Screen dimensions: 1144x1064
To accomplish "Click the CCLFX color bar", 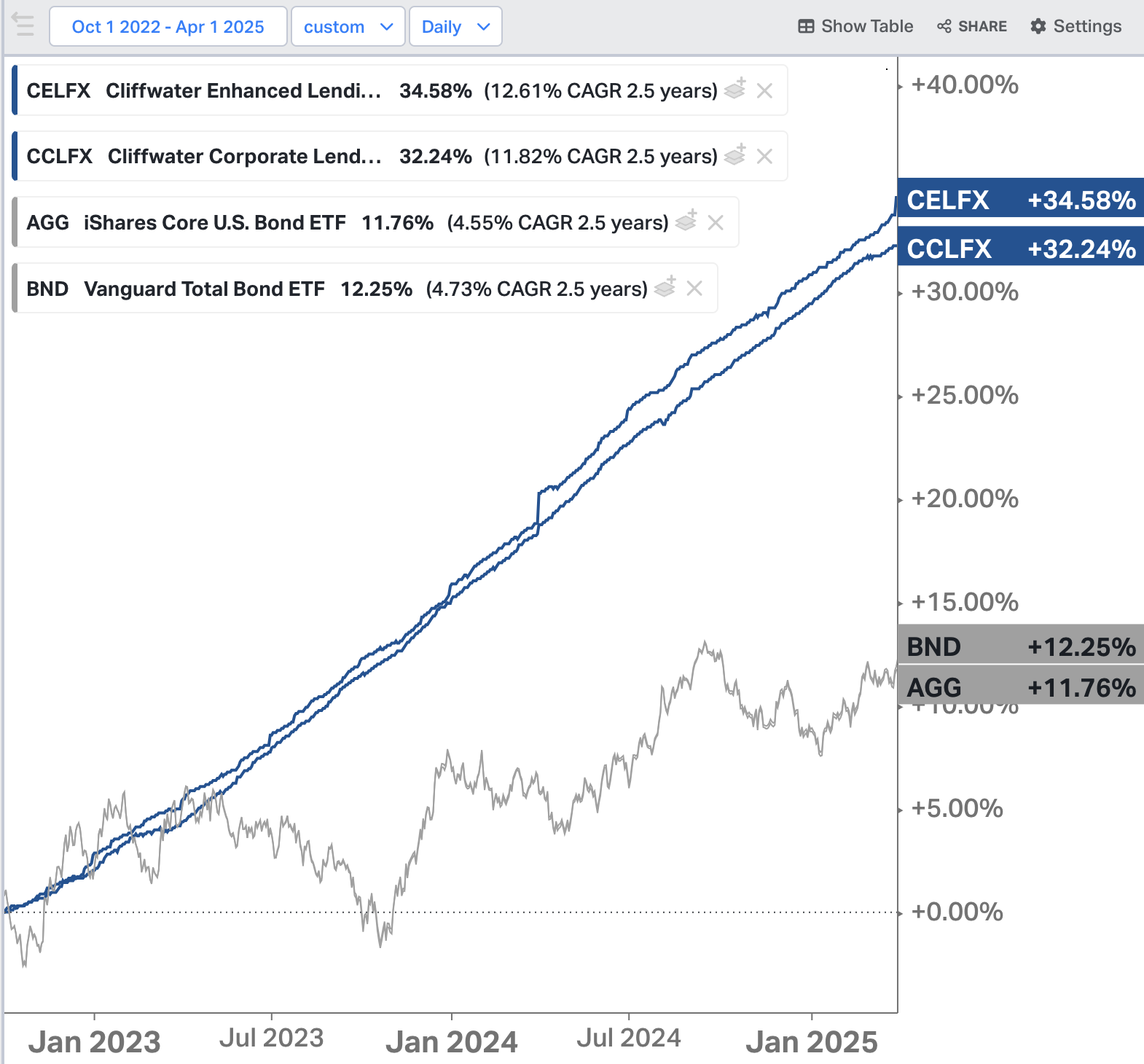I will pyautogui.click(x=15, y=156).
